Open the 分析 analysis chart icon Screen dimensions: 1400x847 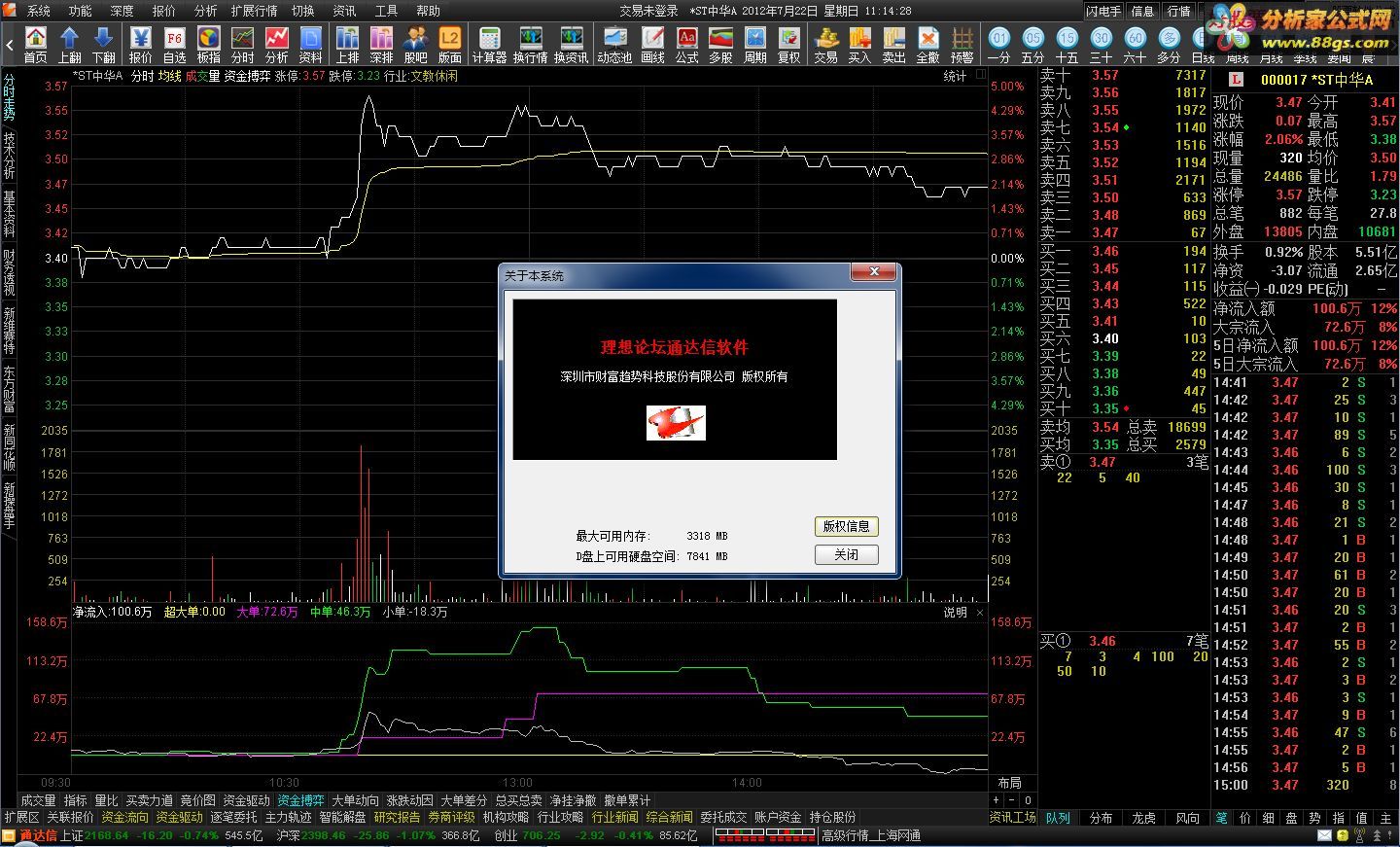pos(277,45)
